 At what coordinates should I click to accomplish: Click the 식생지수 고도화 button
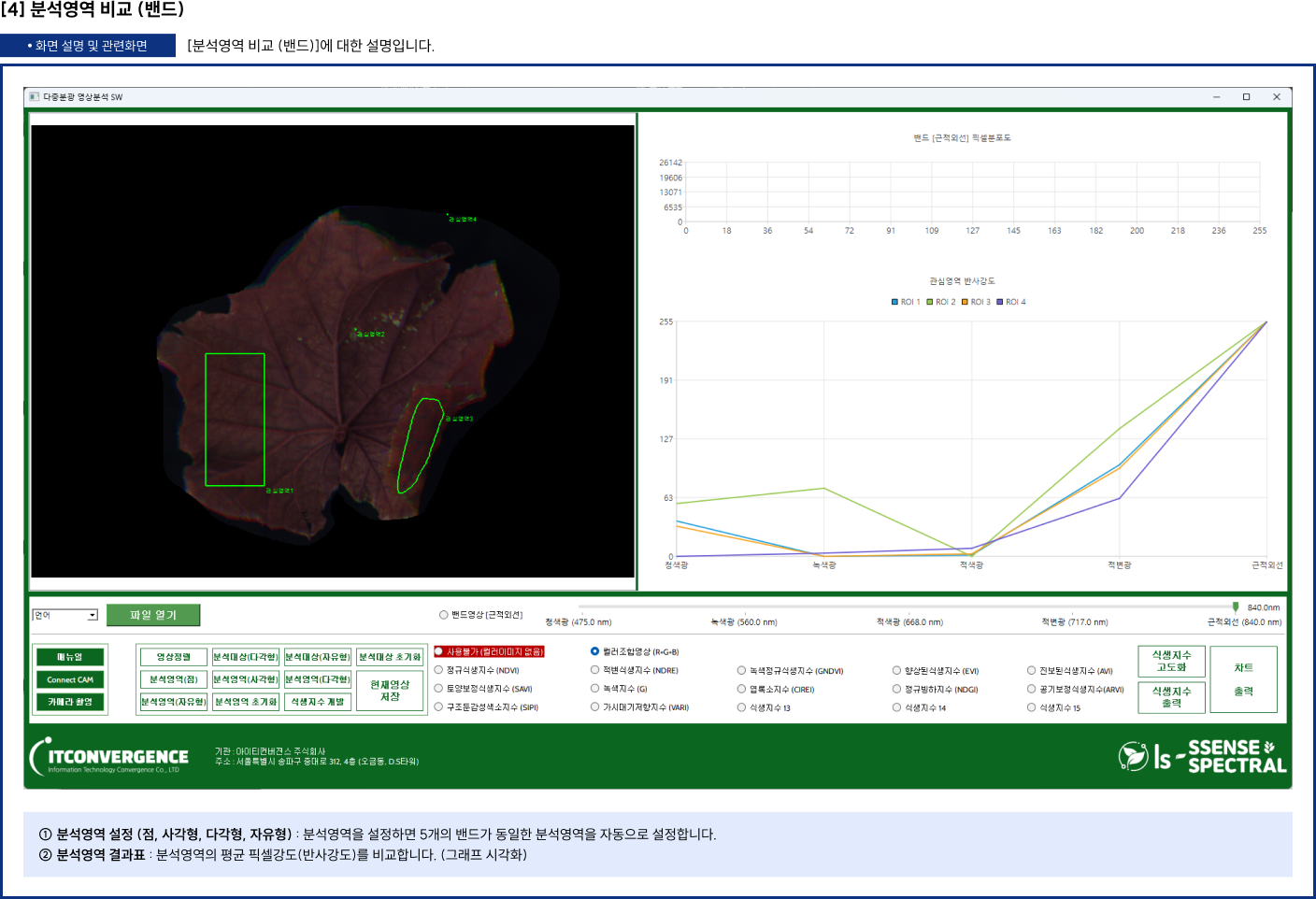(x=1171, y=662)
